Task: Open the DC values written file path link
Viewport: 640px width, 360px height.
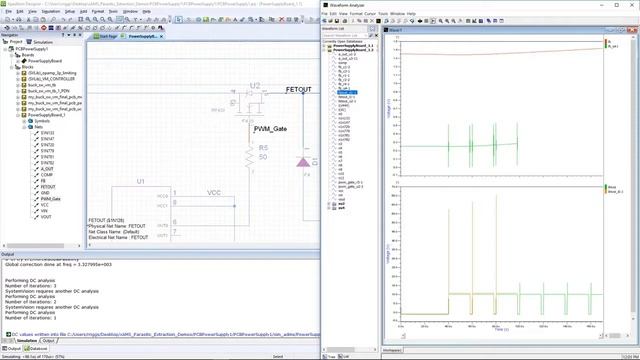Action: 165,334
